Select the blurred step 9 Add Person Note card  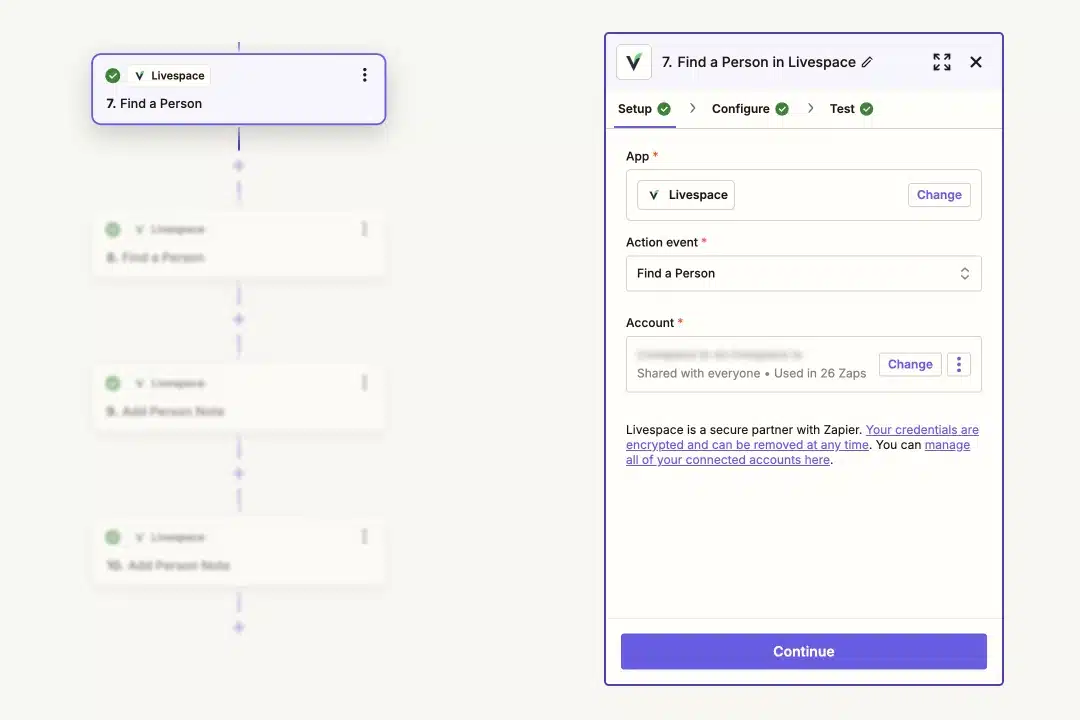tap(238, 397)
